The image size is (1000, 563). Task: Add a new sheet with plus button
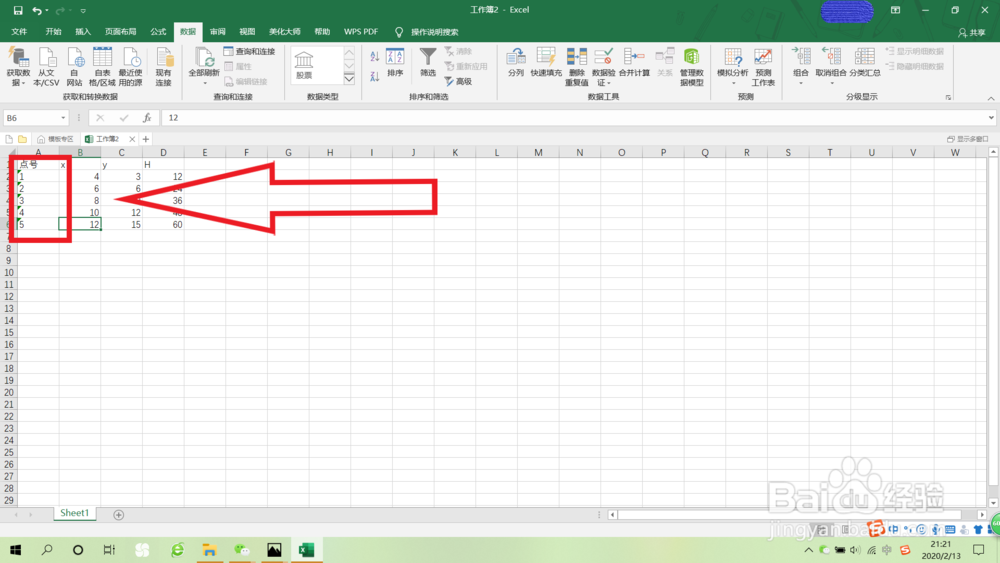(119, 515)
